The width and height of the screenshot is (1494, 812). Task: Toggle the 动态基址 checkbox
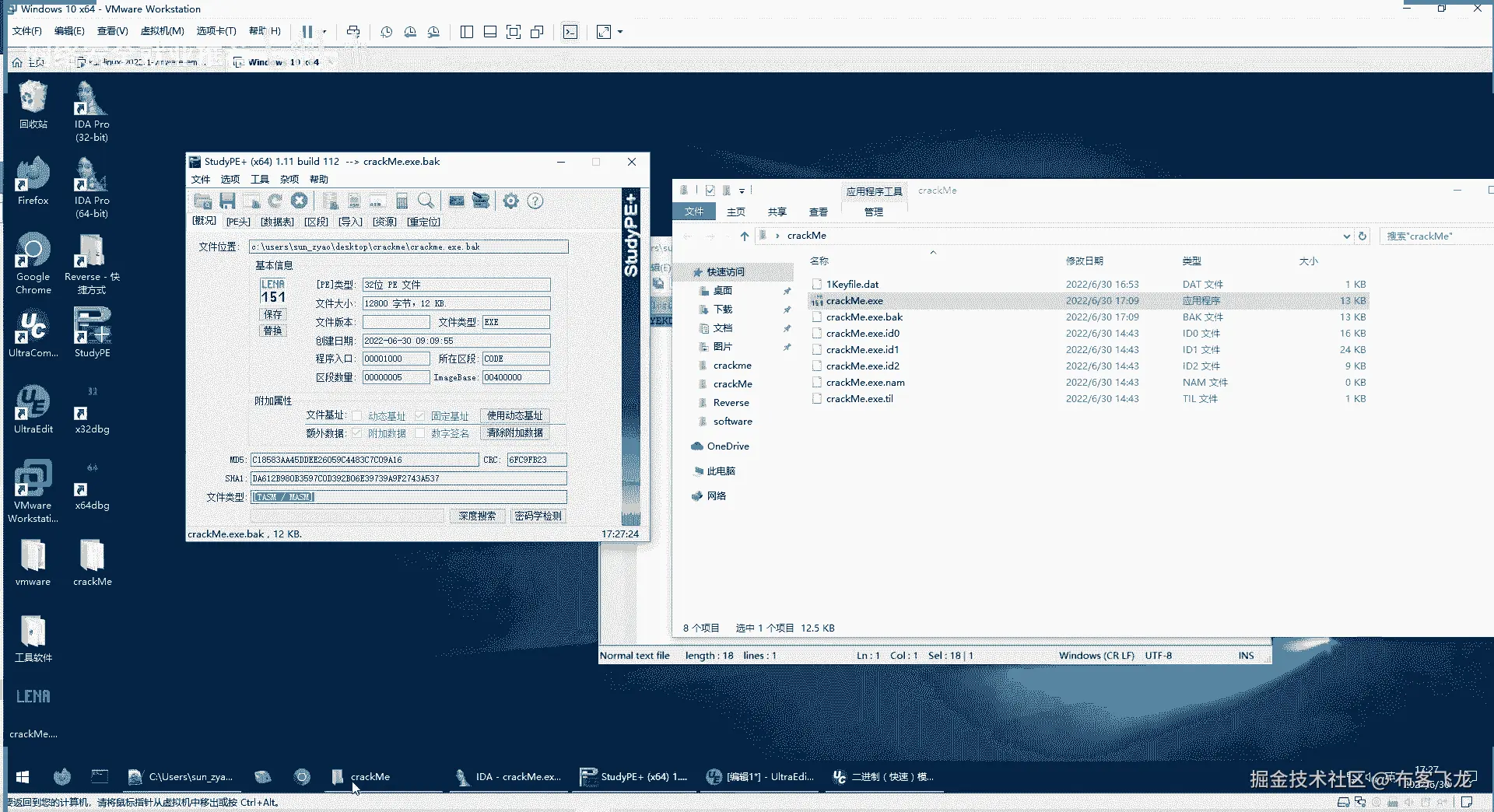tap(357, 416)
